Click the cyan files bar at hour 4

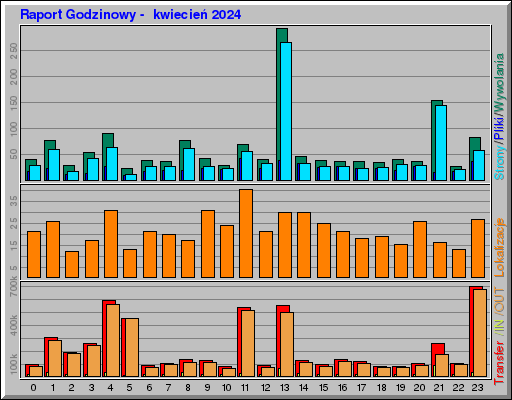coord(112,164)
